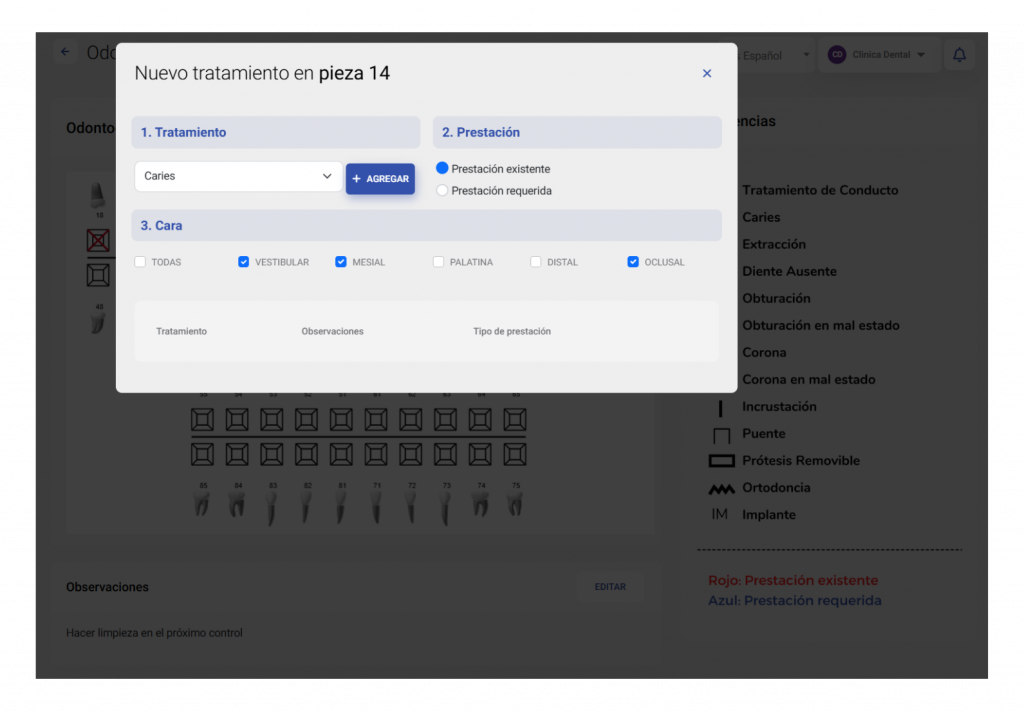Select the Prestación existente radio option
This screenshot has height=711, width=1024.
click(442, 168)
